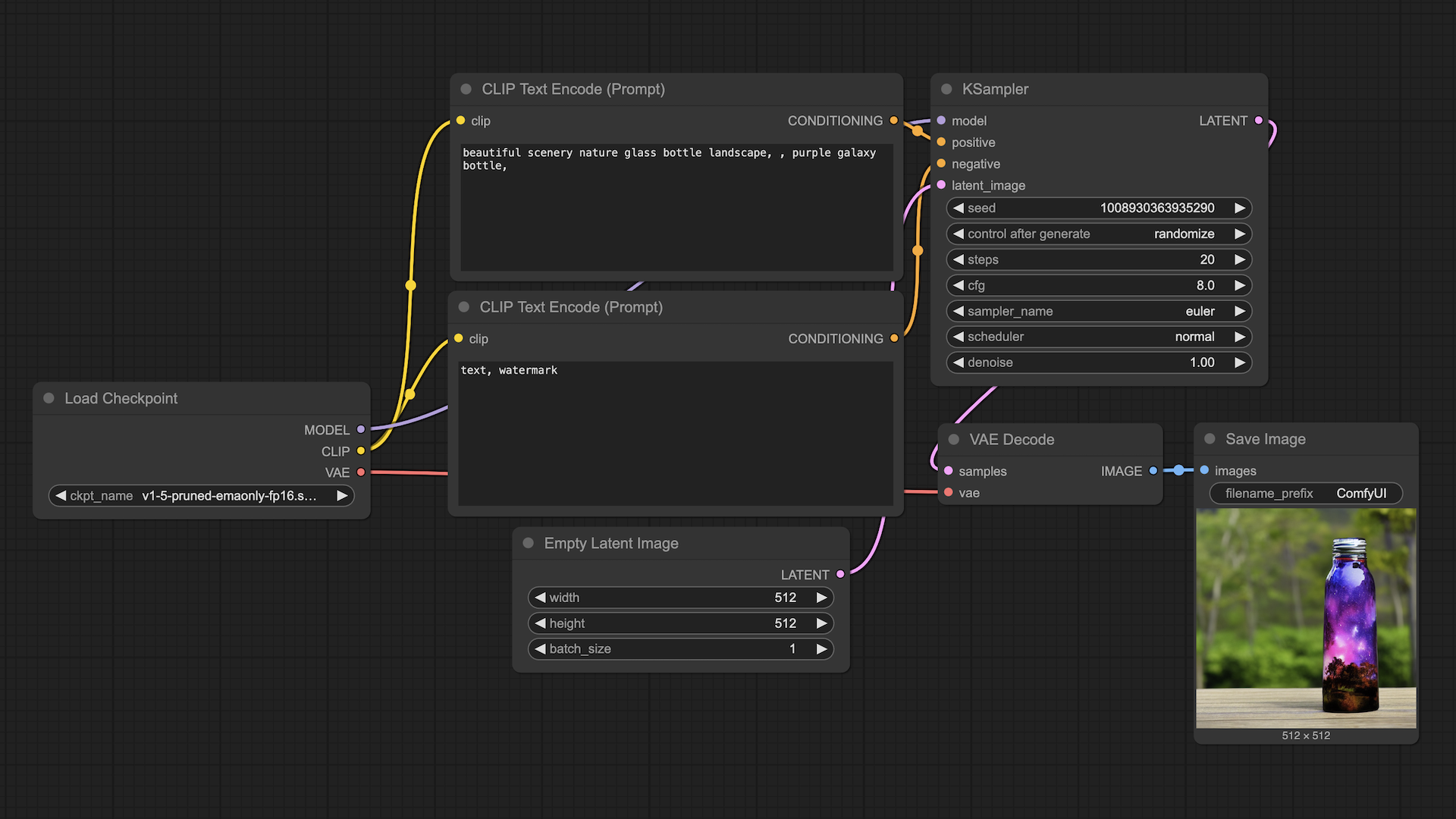1456x819 pixels.
Task: Click the clip input socket of the text, watermark node
Action: (x=458, y=338)
